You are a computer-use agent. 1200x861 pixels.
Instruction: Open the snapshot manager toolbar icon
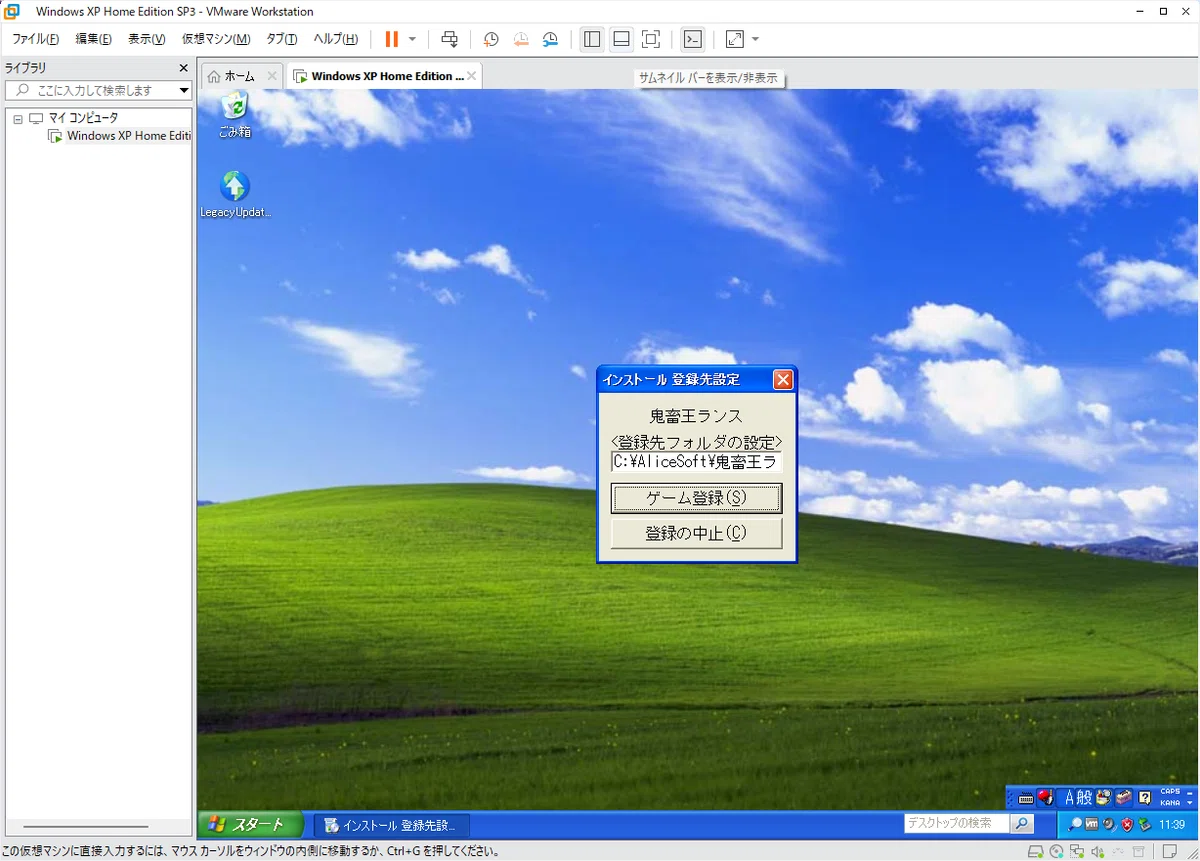[551, 39]
